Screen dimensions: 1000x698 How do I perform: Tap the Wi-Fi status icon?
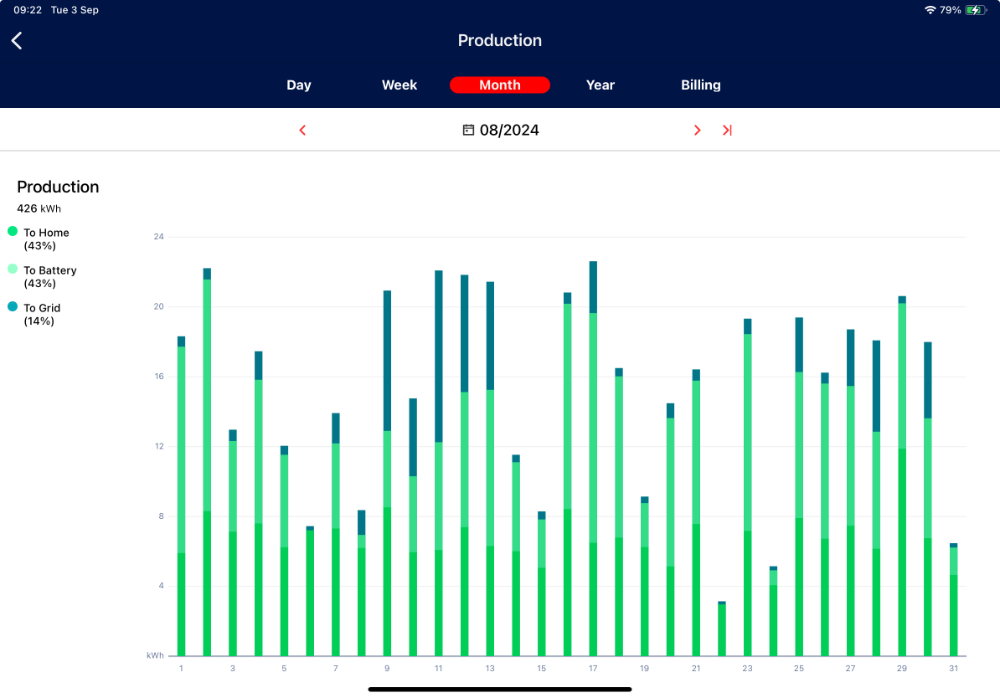click(x=930, y=10)
